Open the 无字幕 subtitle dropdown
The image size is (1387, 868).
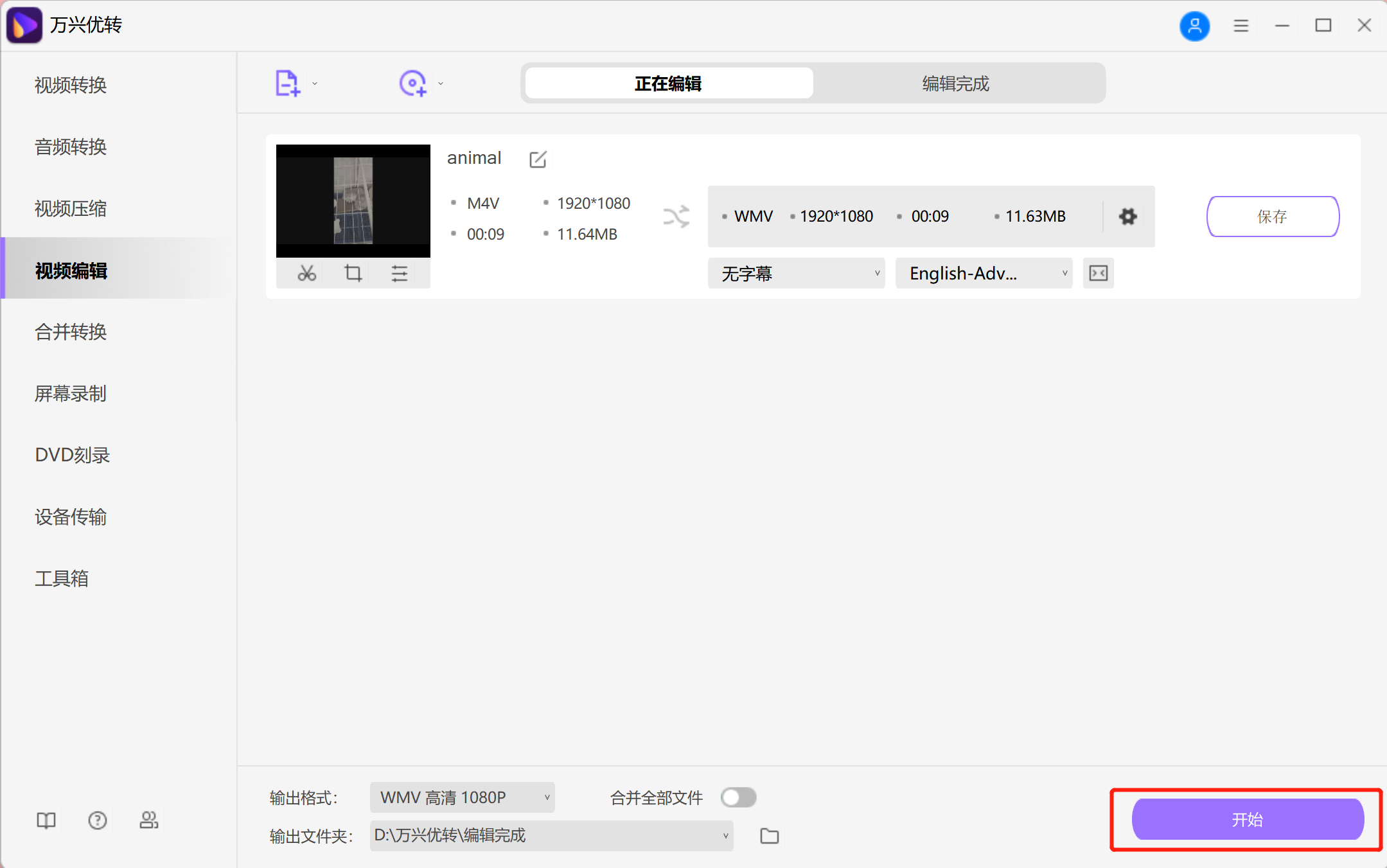pos(796,273)
